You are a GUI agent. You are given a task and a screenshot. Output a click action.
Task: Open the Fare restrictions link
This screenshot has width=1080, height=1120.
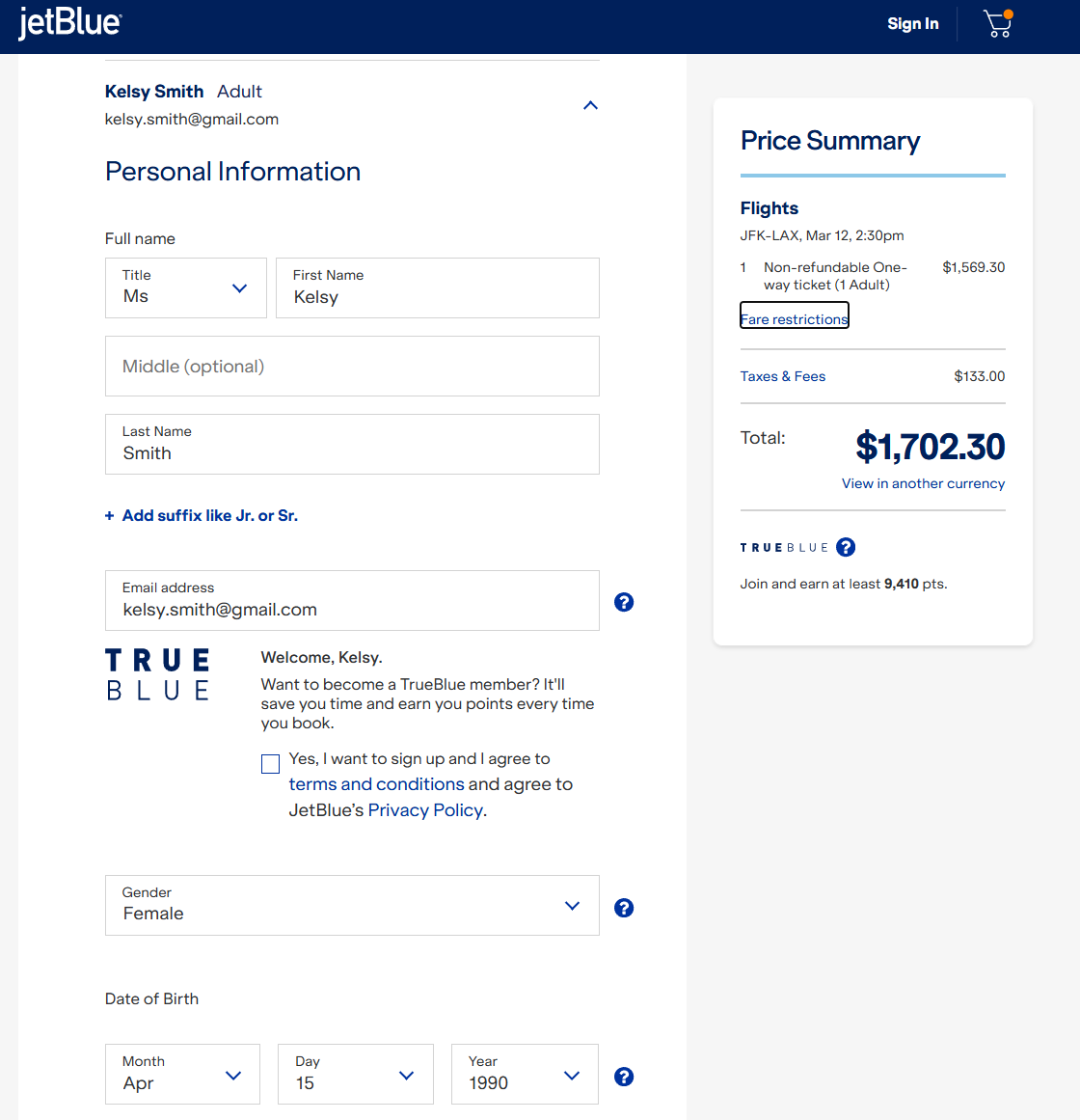click(x=794, y=319)
